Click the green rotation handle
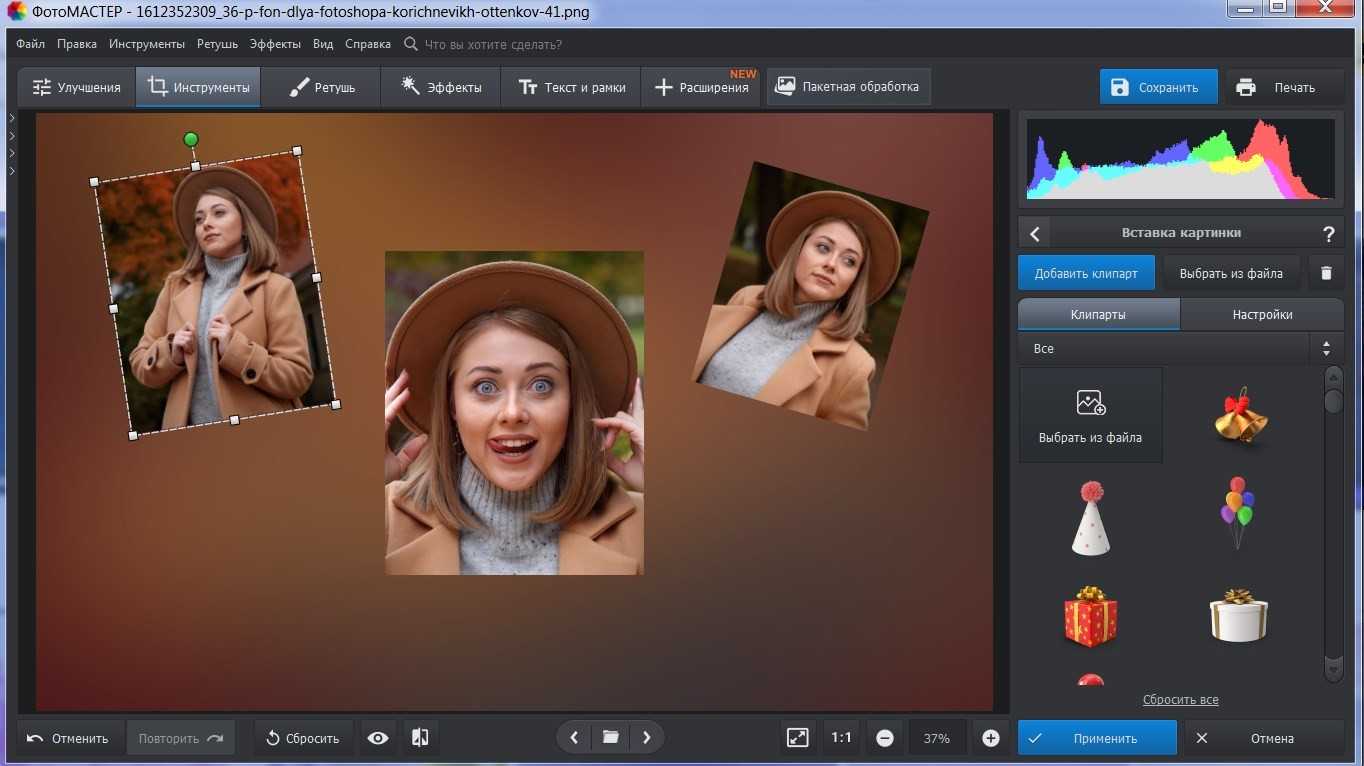 (x=191, y=139)
